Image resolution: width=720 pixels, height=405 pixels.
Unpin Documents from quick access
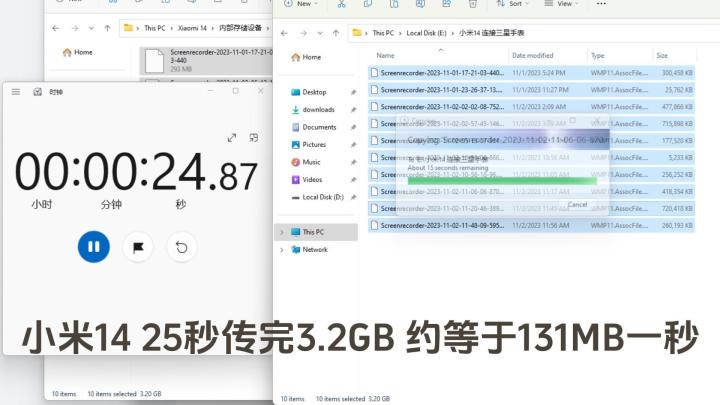pyautogui.click(x=353, y=127)
